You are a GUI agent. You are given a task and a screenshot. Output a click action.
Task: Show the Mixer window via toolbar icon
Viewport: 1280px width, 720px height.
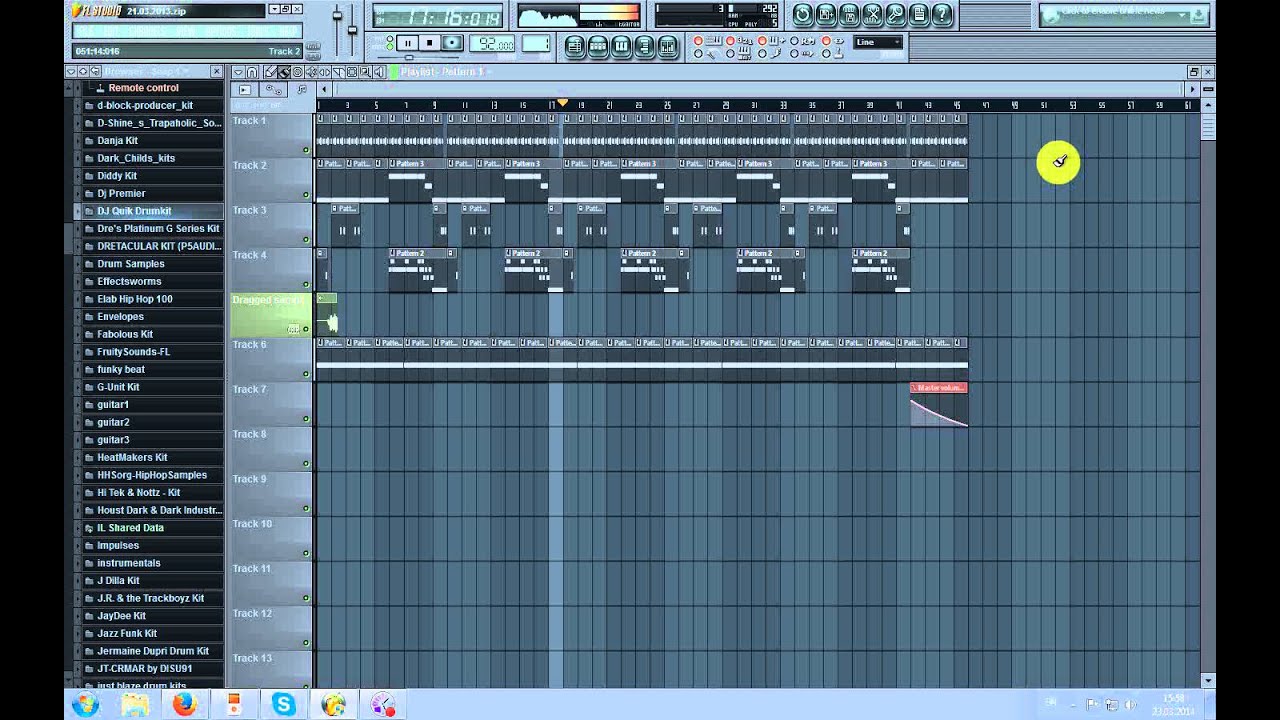(x=667, y=45)
